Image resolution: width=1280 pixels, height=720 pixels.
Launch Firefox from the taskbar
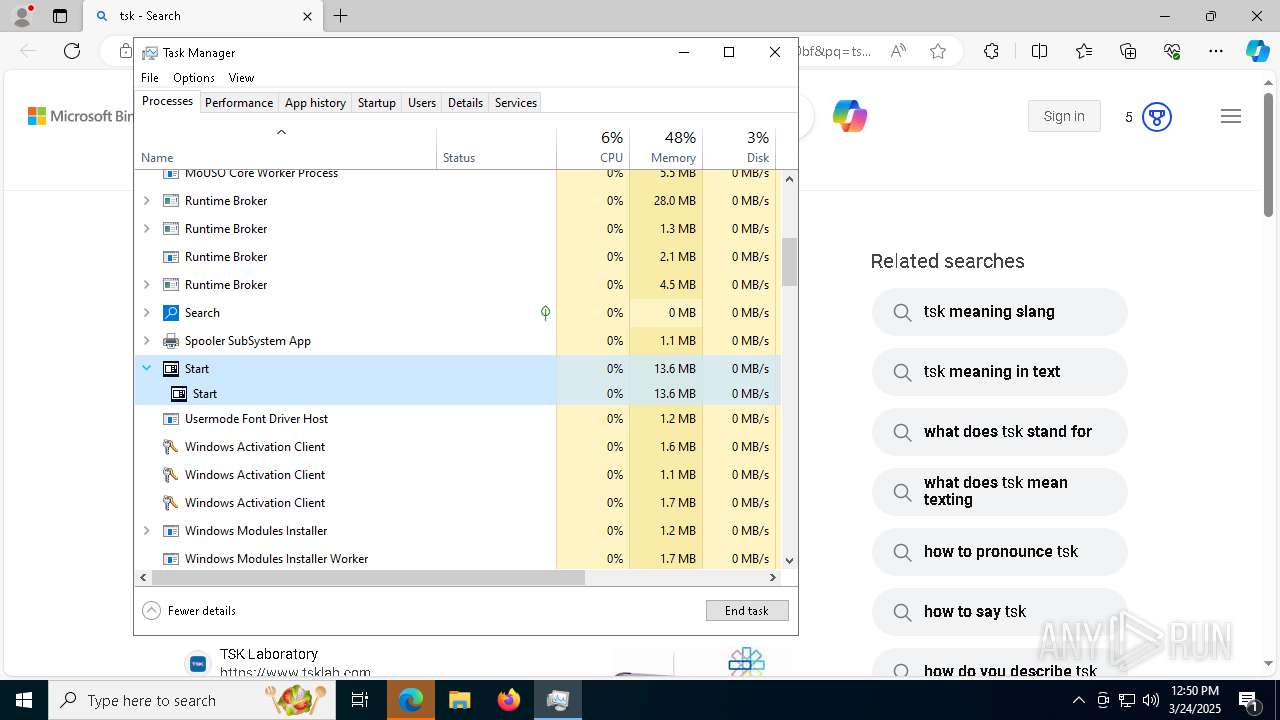[509, 700]
